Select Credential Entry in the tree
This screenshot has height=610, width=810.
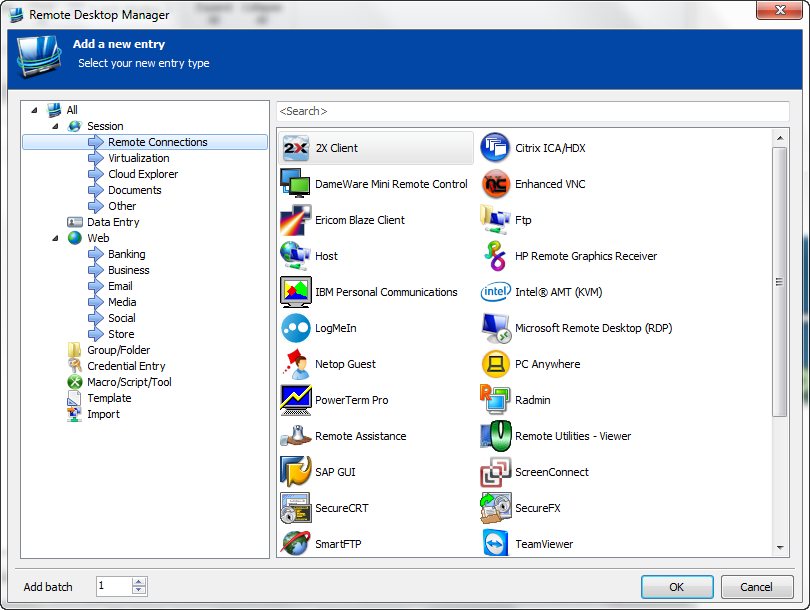(x=126, y=366)
